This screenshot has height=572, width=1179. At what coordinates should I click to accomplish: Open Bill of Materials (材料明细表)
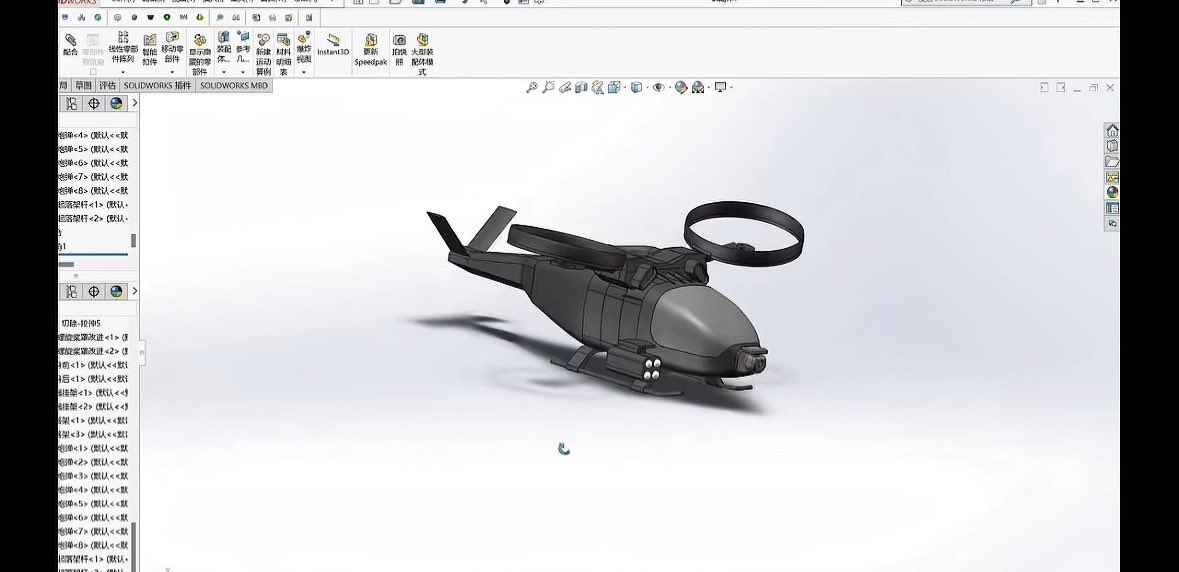point(283,54)
